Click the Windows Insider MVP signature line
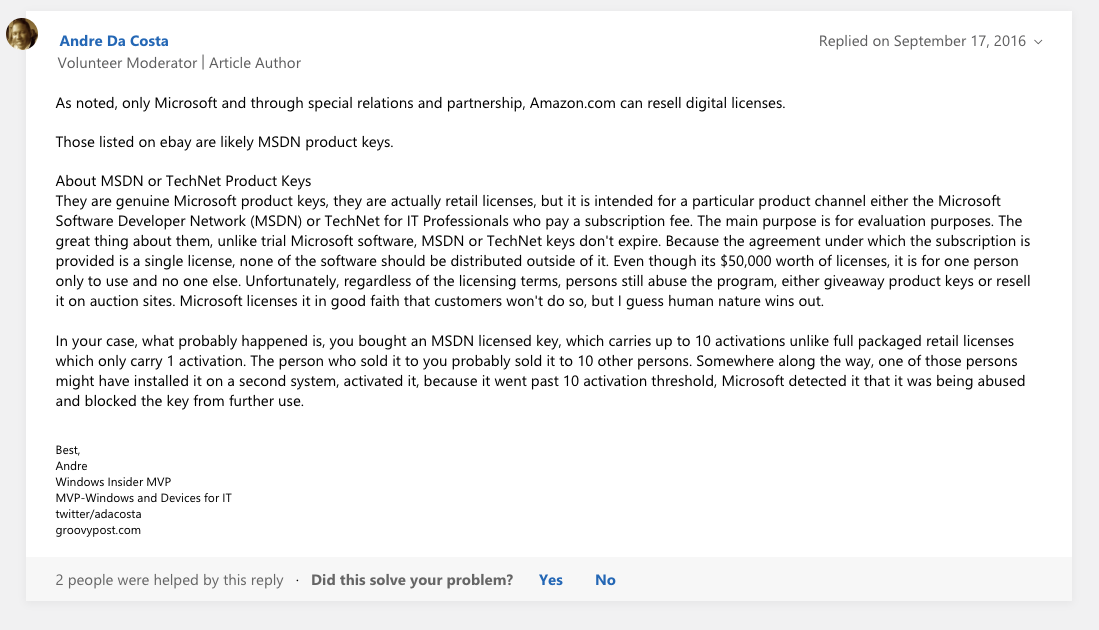The height and width of the screenshot is (630, 1099). point(113,481)
